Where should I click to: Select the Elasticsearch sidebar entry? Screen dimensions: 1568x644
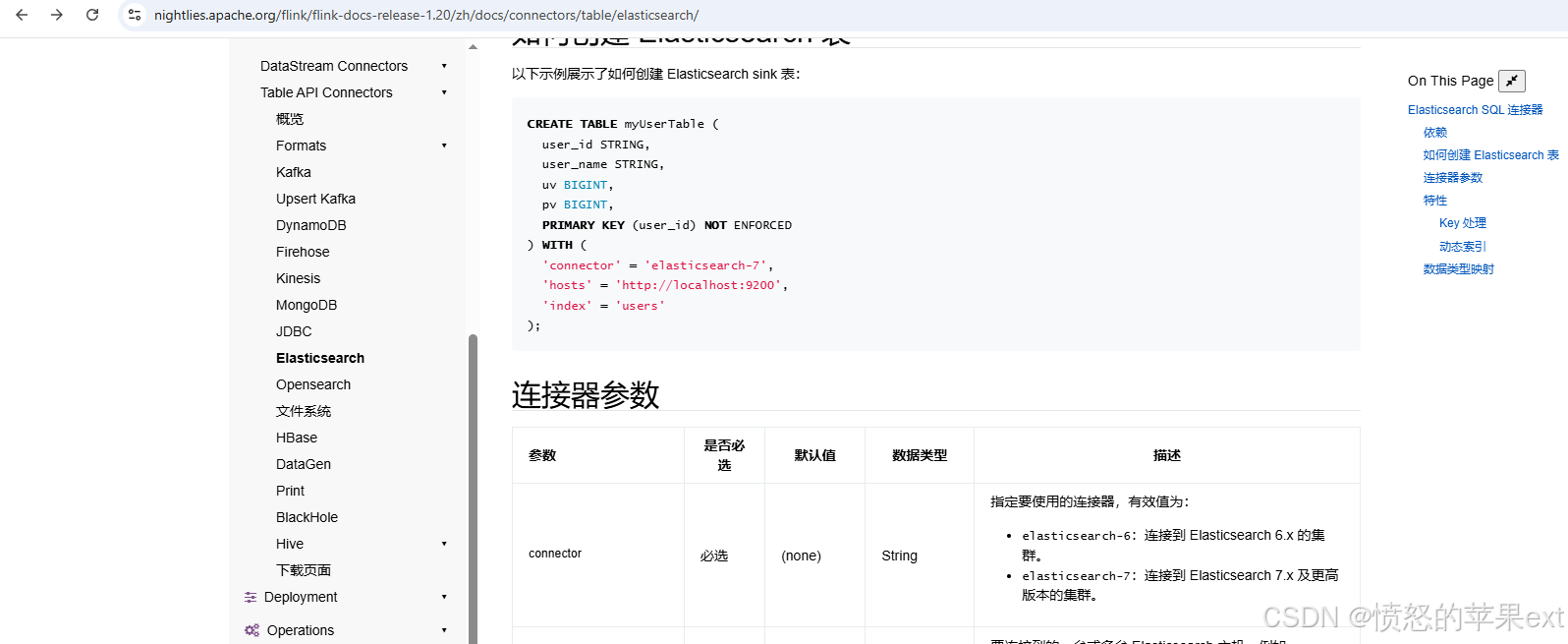320,358
